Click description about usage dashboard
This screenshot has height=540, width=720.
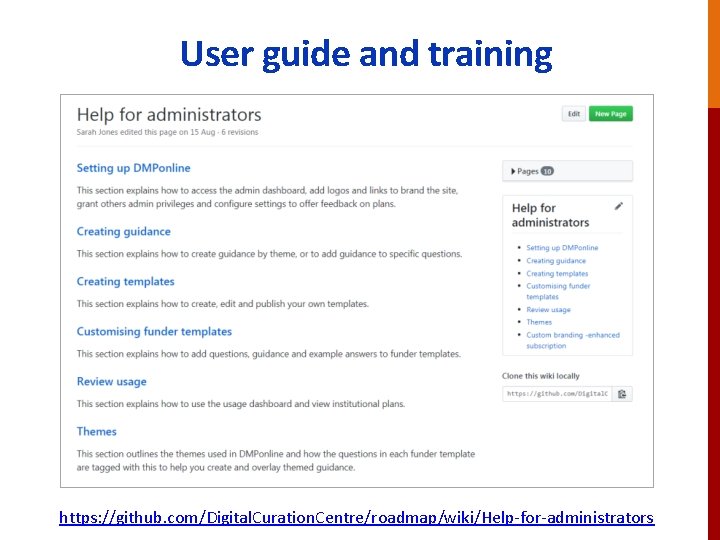[x=241, y=404]
